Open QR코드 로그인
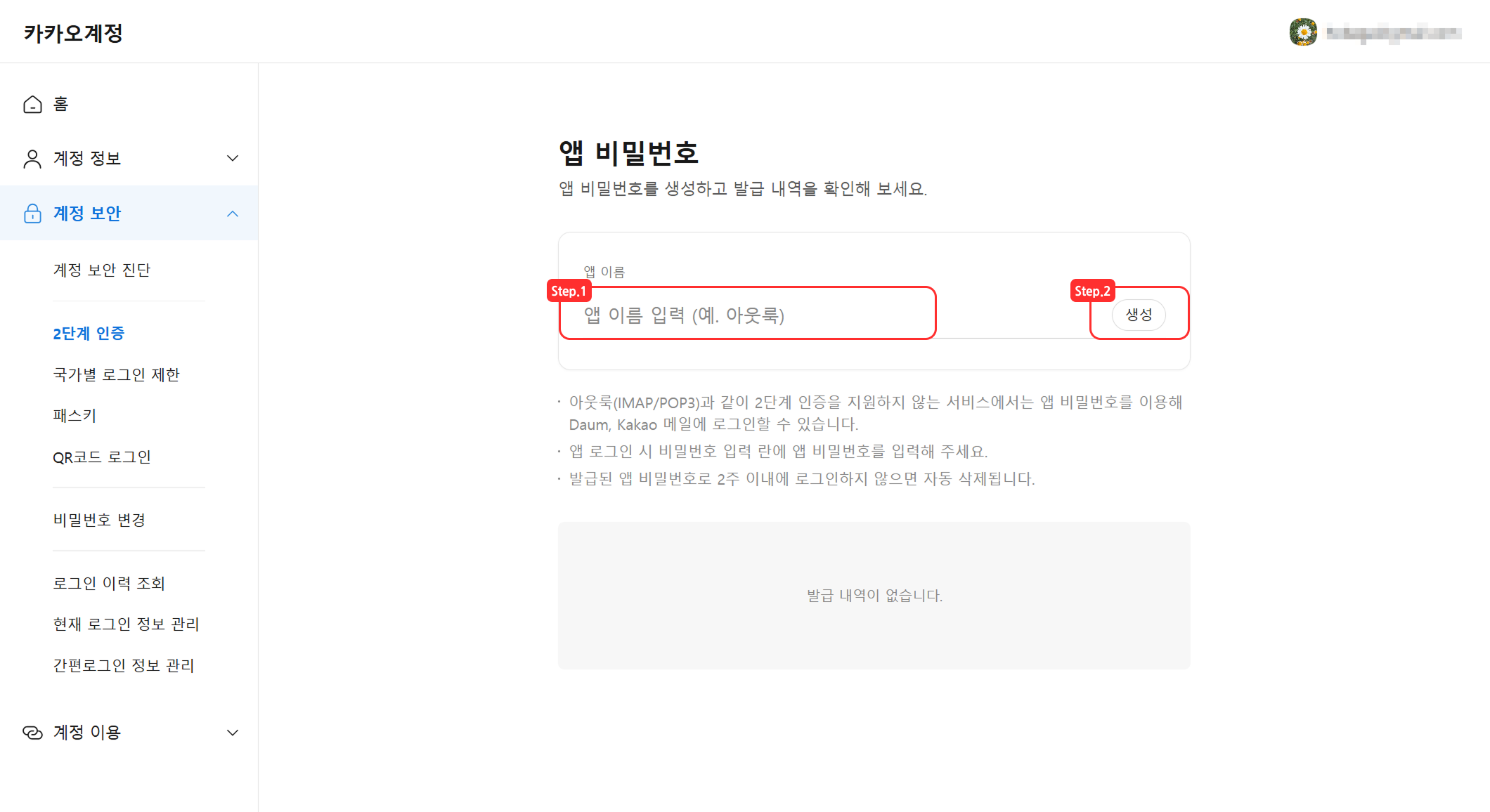Viewport: 1490px width, 812px height. click(102, 457)
